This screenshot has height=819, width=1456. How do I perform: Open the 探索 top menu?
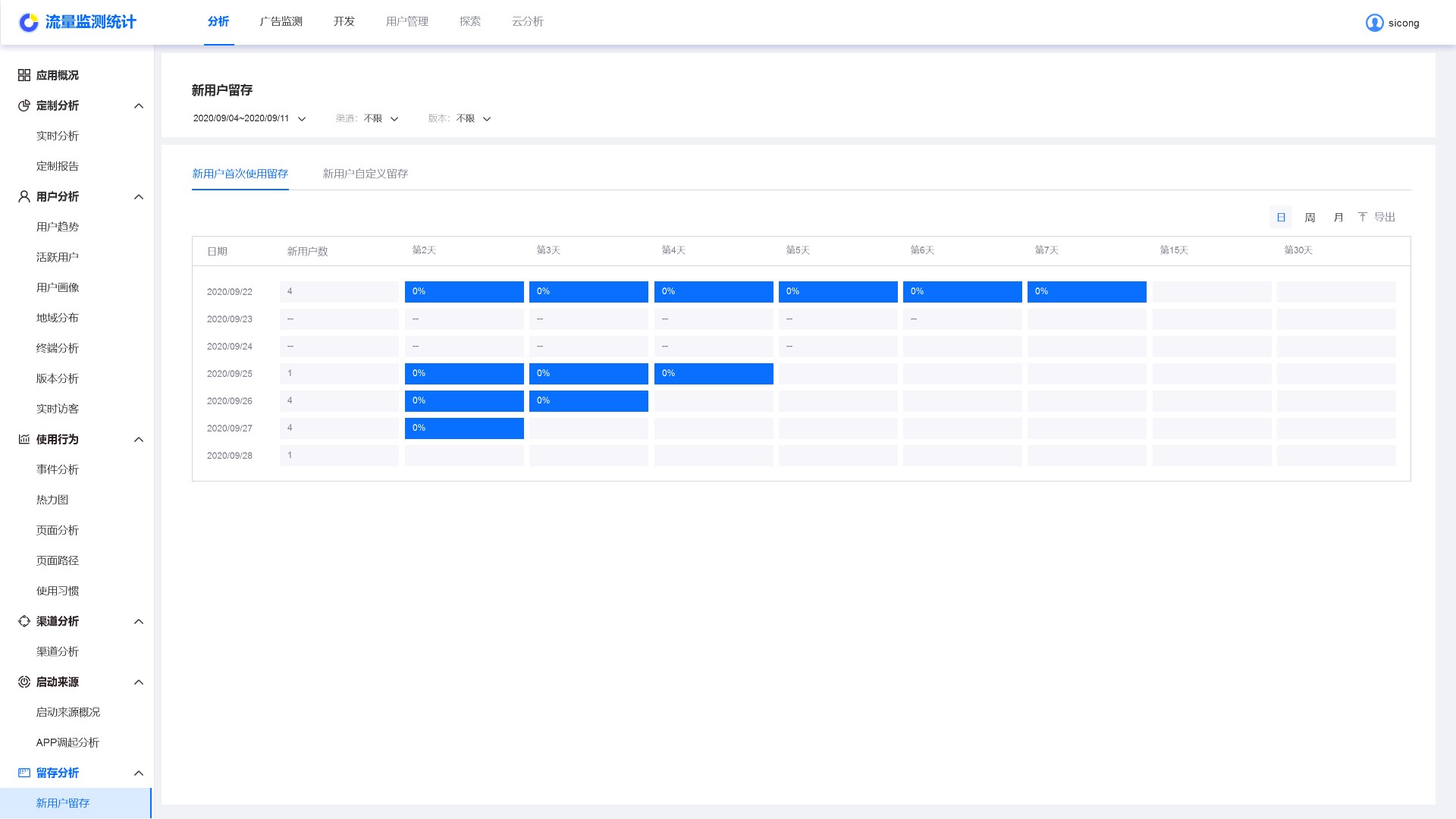point(470,21)
